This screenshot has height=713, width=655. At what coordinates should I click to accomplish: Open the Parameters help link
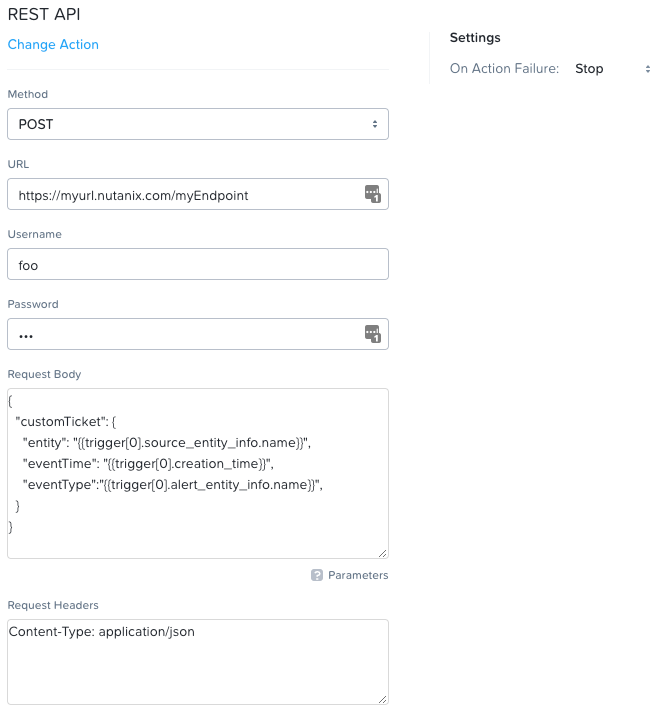[x=357, y=575]
